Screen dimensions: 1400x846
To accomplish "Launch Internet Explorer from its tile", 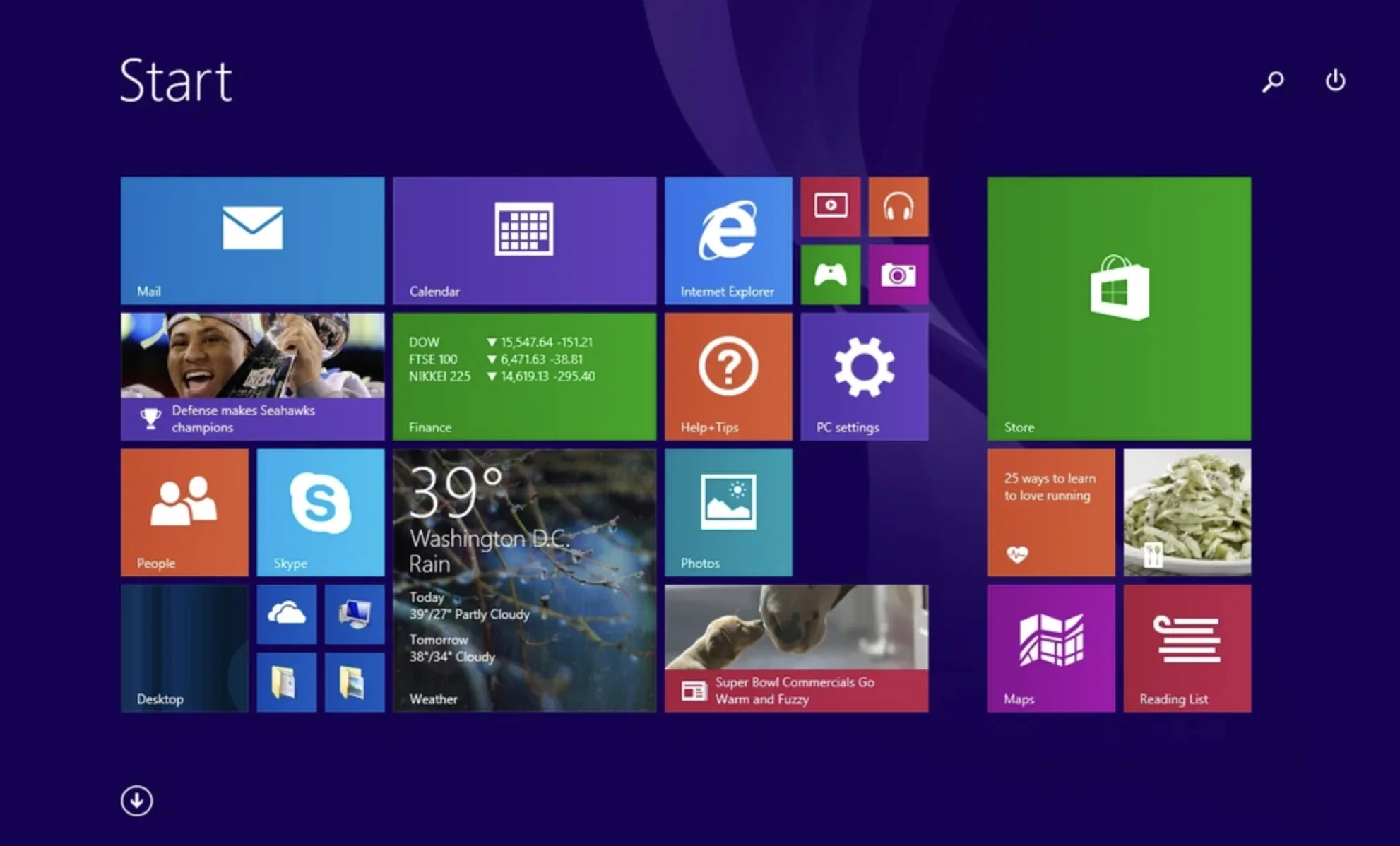I will [x=728, y=240].
